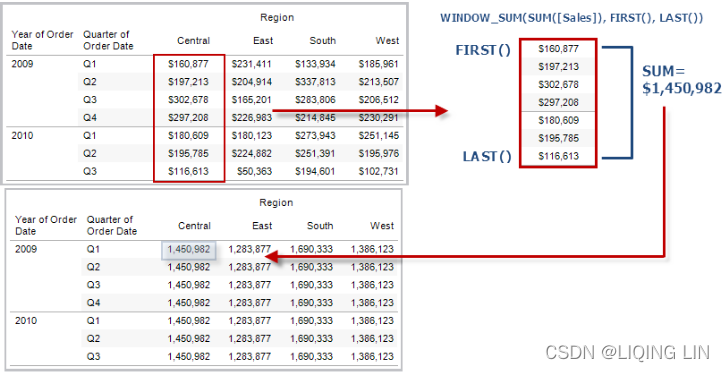This screenshot has height=372, width=724.
Task: Click the $180,123 cell
Action: tap(252, 135)
